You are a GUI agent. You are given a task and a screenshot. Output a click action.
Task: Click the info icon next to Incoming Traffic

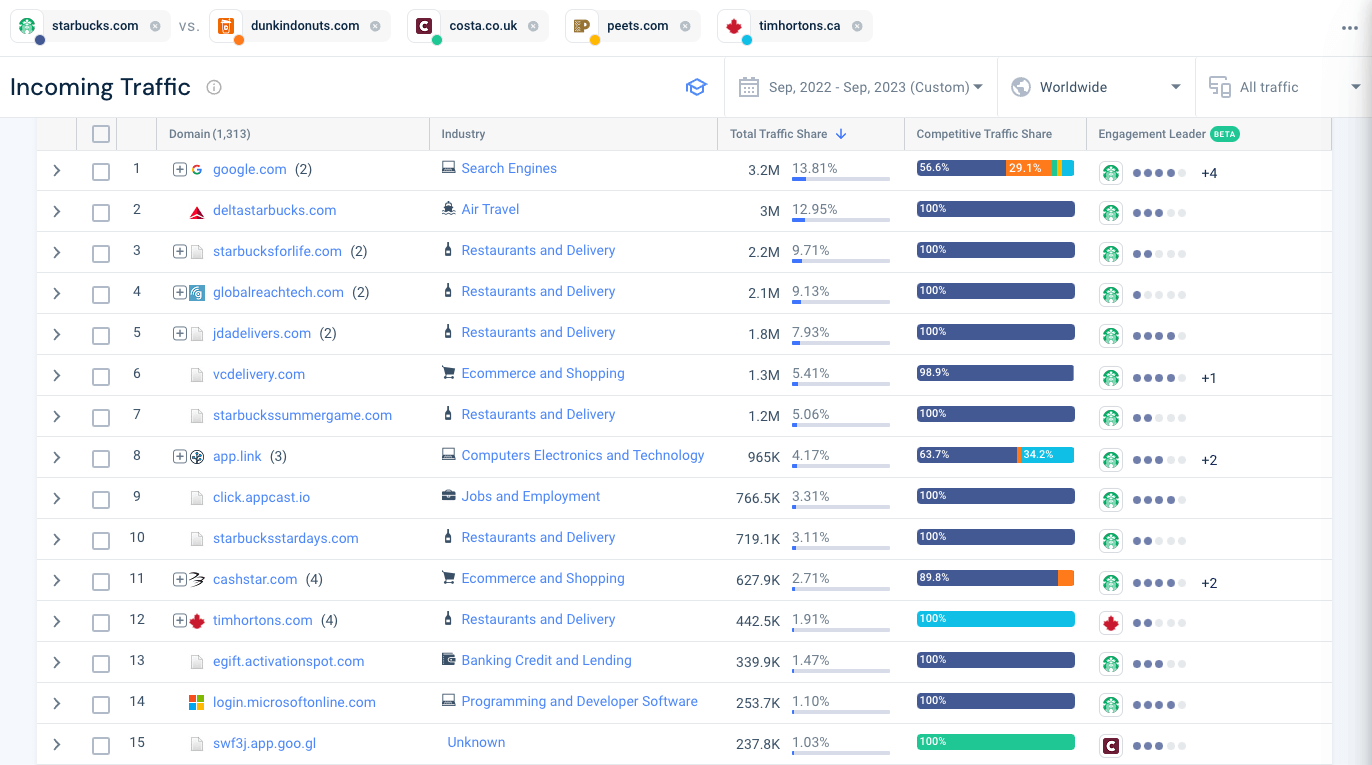tap(214, 87)
